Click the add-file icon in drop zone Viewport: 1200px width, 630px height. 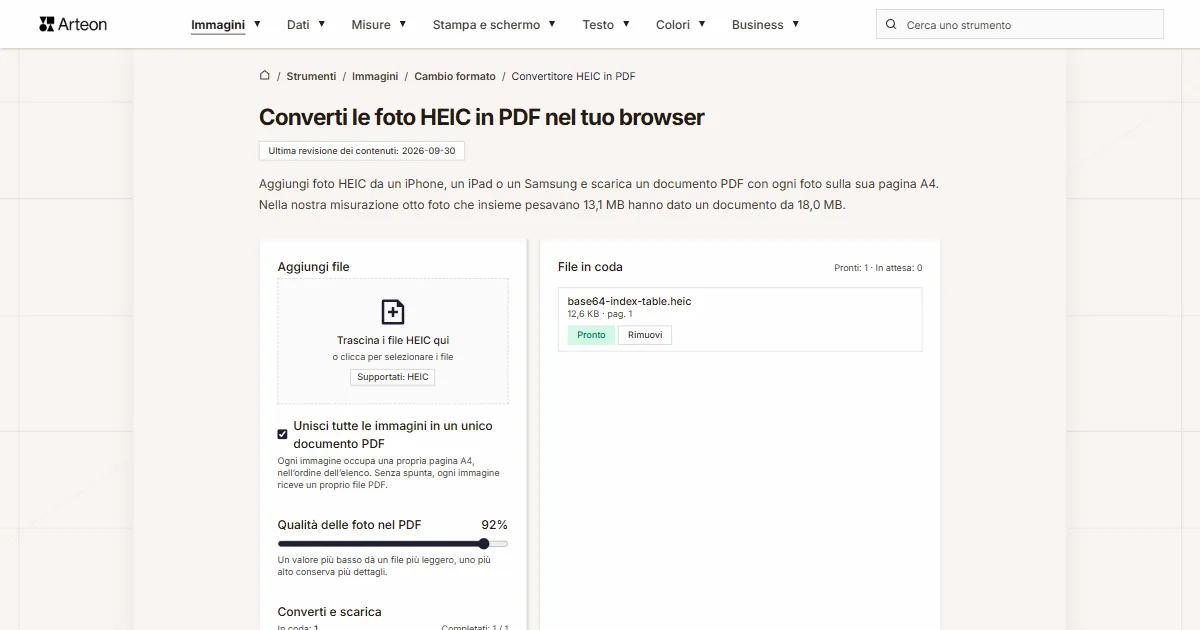pos(393,312)
